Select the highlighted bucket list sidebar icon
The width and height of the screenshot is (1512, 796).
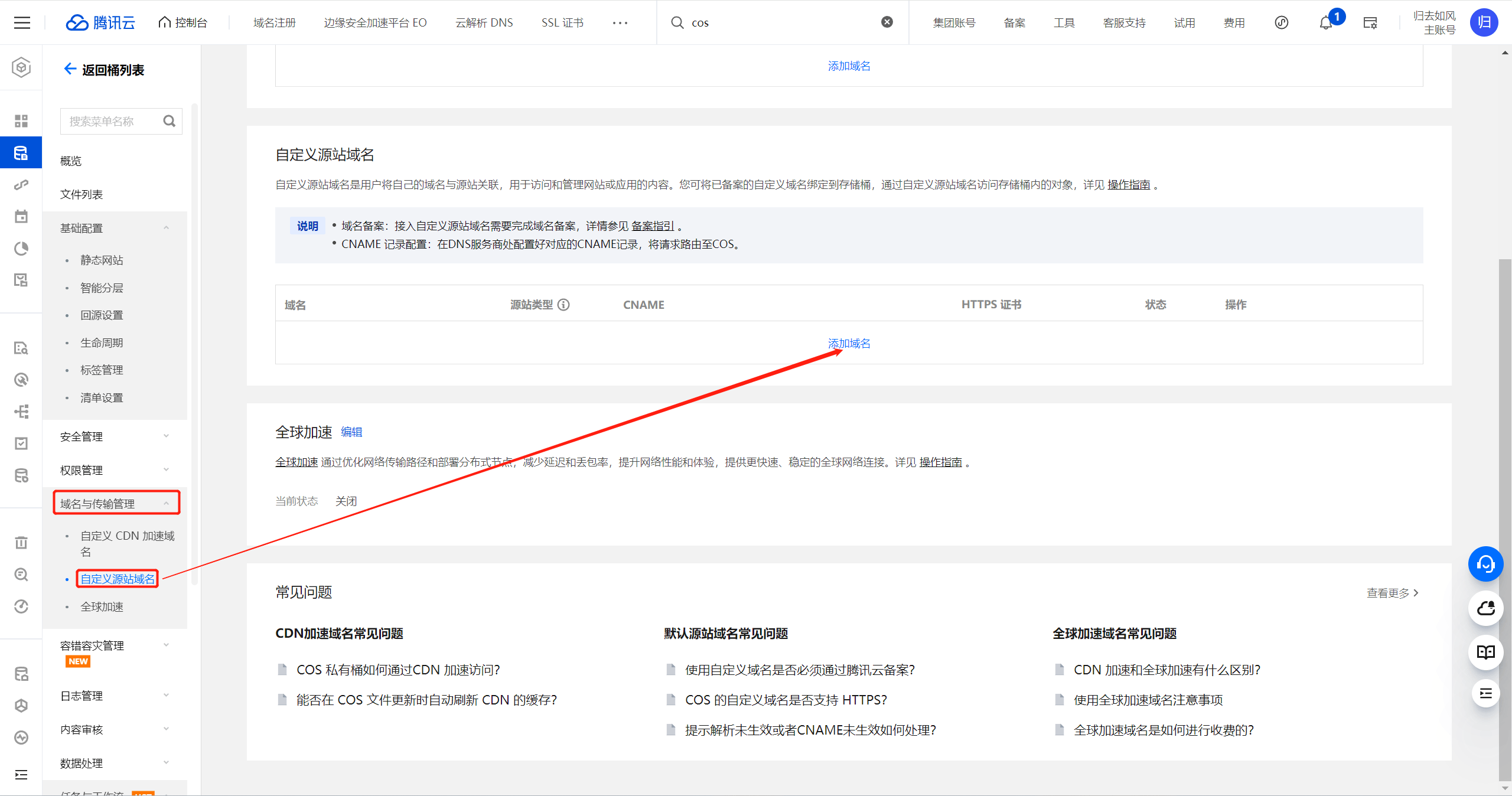21,153
